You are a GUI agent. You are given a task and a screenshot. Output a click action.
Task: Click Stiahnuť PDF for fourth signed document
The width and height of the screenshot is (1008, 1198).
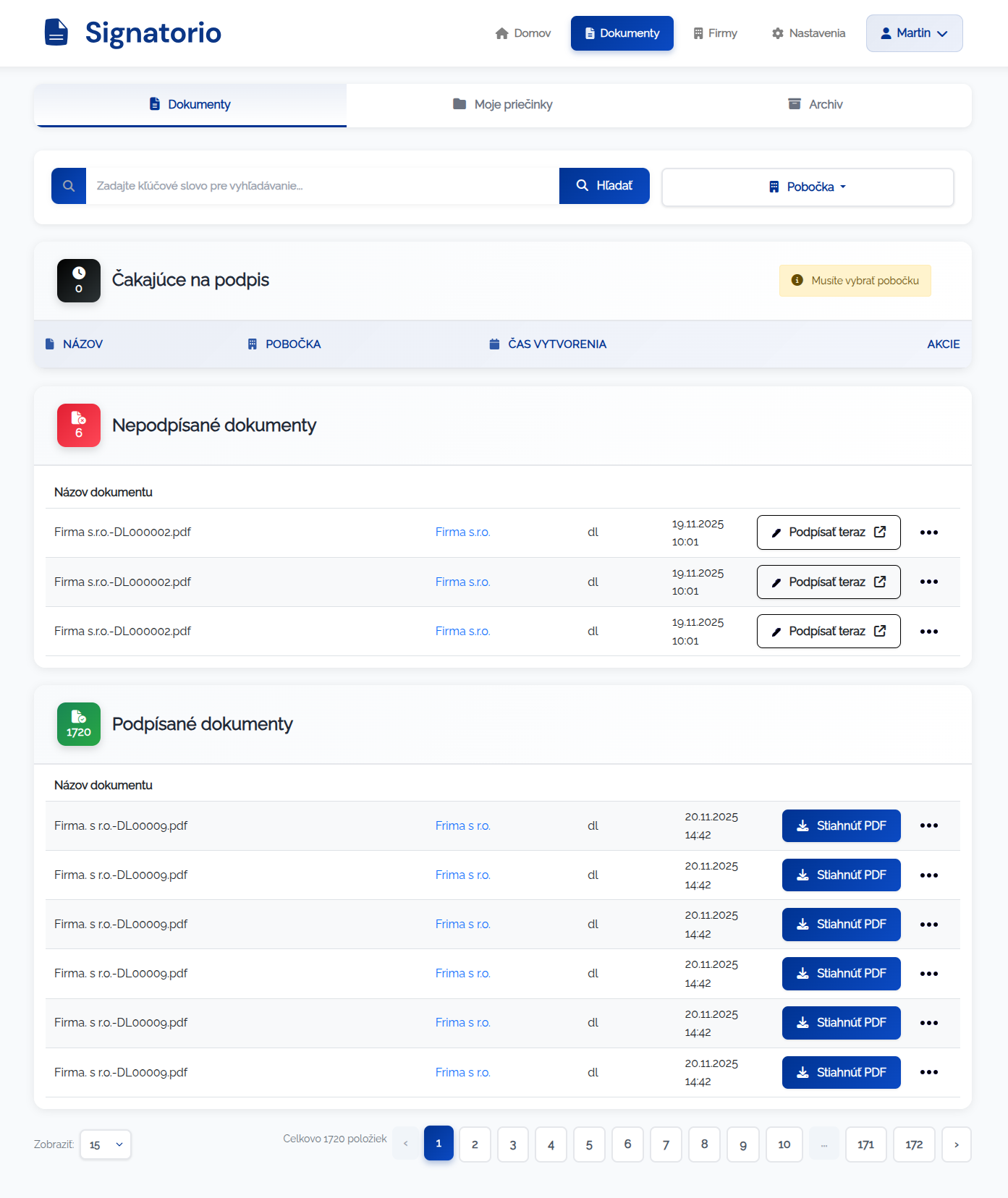tap(842, 974)
